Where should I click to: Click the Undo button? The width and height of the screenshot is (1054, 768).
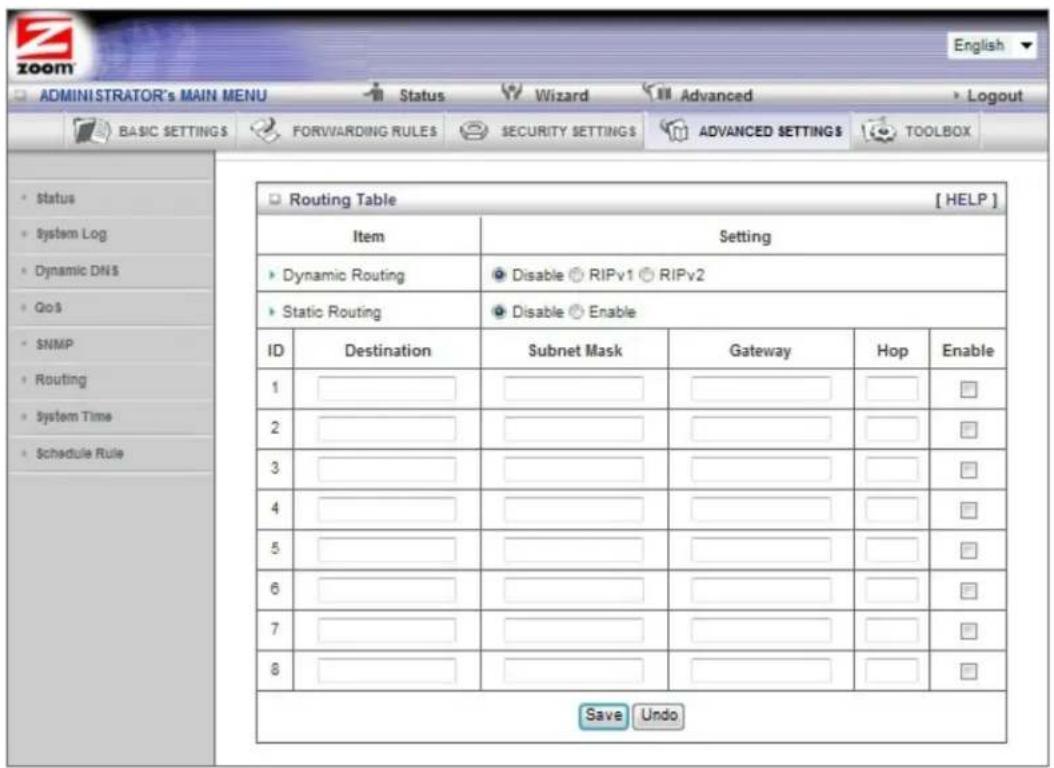659,715
